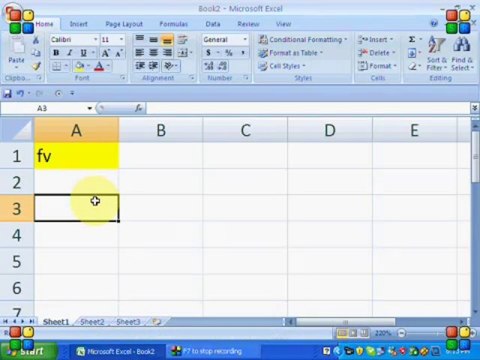The image size is (480, 360).
Task: Open the Fill Color dropdown arrow
Action: [88, 66]
